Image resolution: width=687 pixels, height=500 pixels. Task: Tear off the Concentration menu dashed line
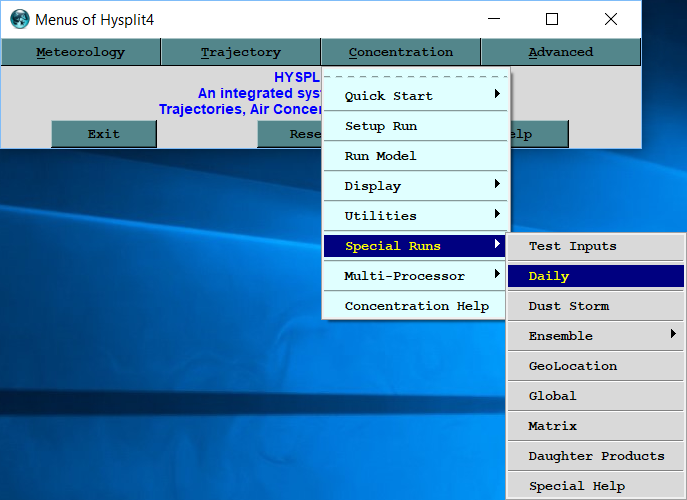coord(415,76)
